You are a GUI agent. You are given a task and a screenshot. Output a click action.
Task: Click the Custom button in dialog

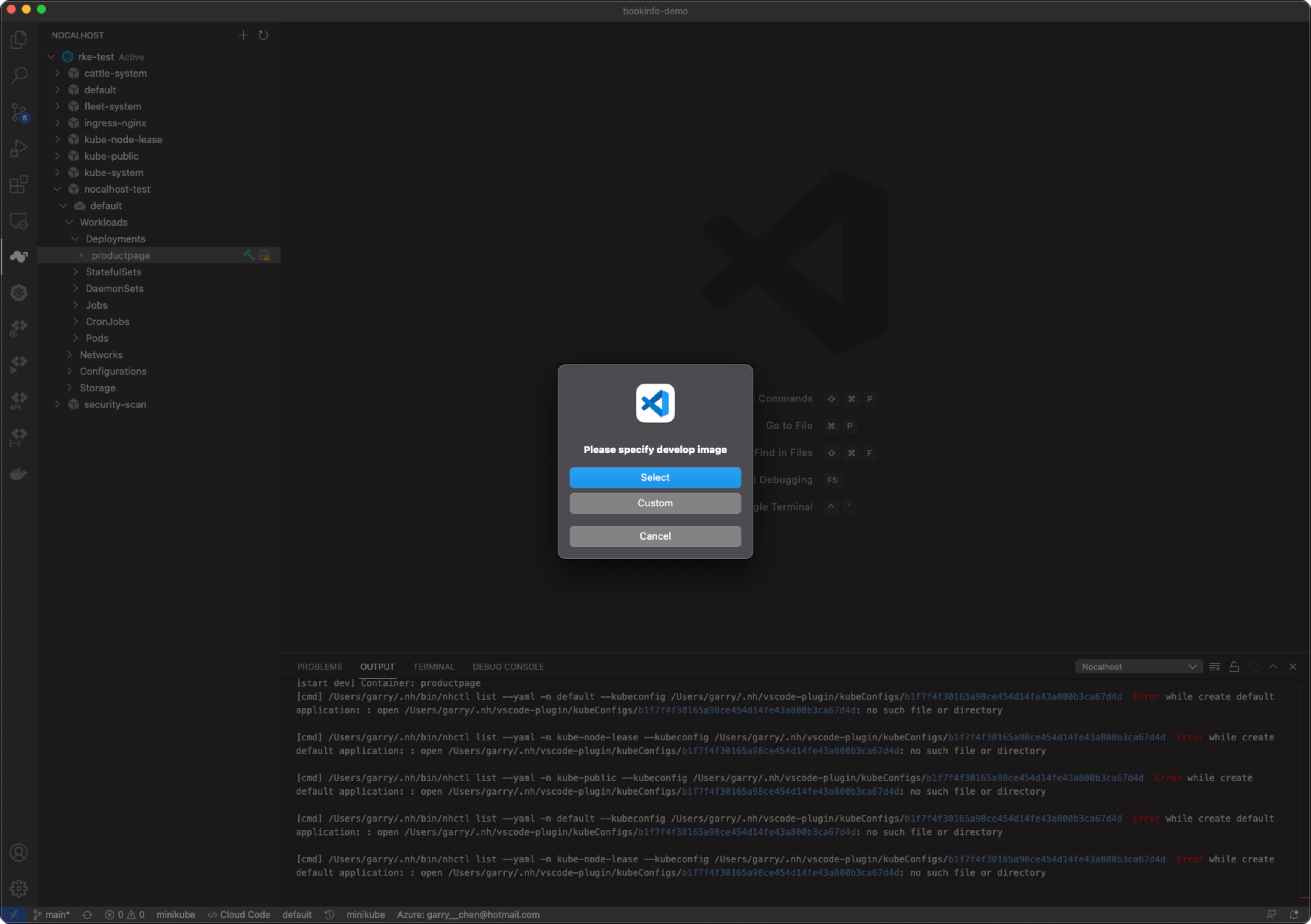click(655, 503)
